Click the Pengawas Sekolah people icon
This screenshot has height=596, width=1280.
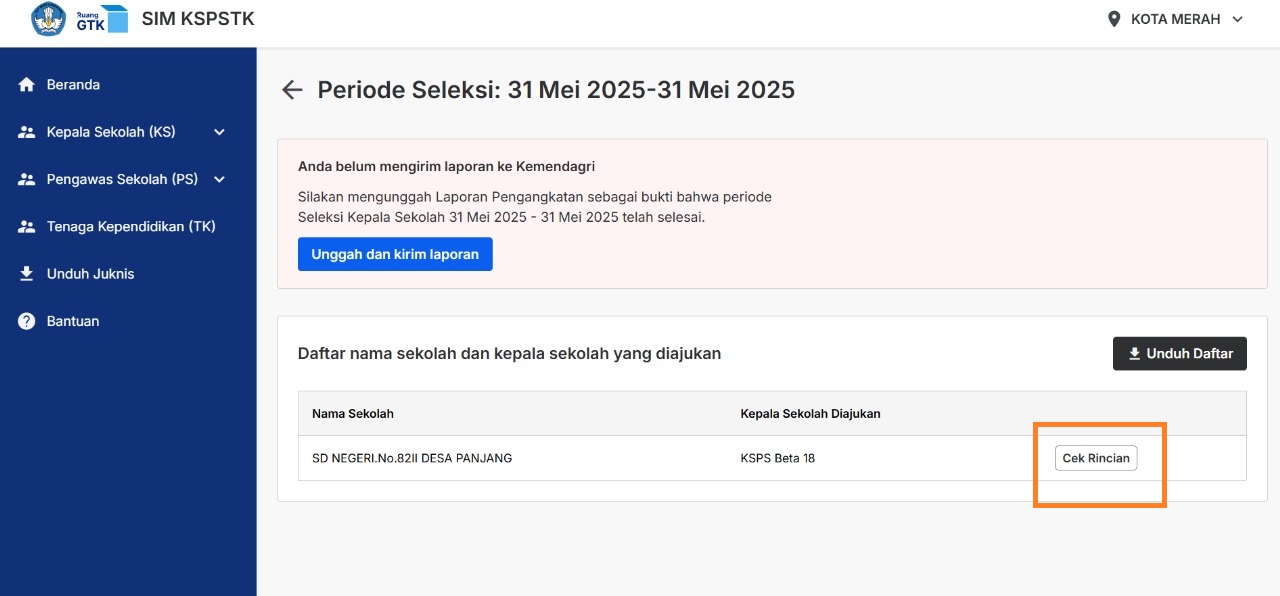point(27,180)
